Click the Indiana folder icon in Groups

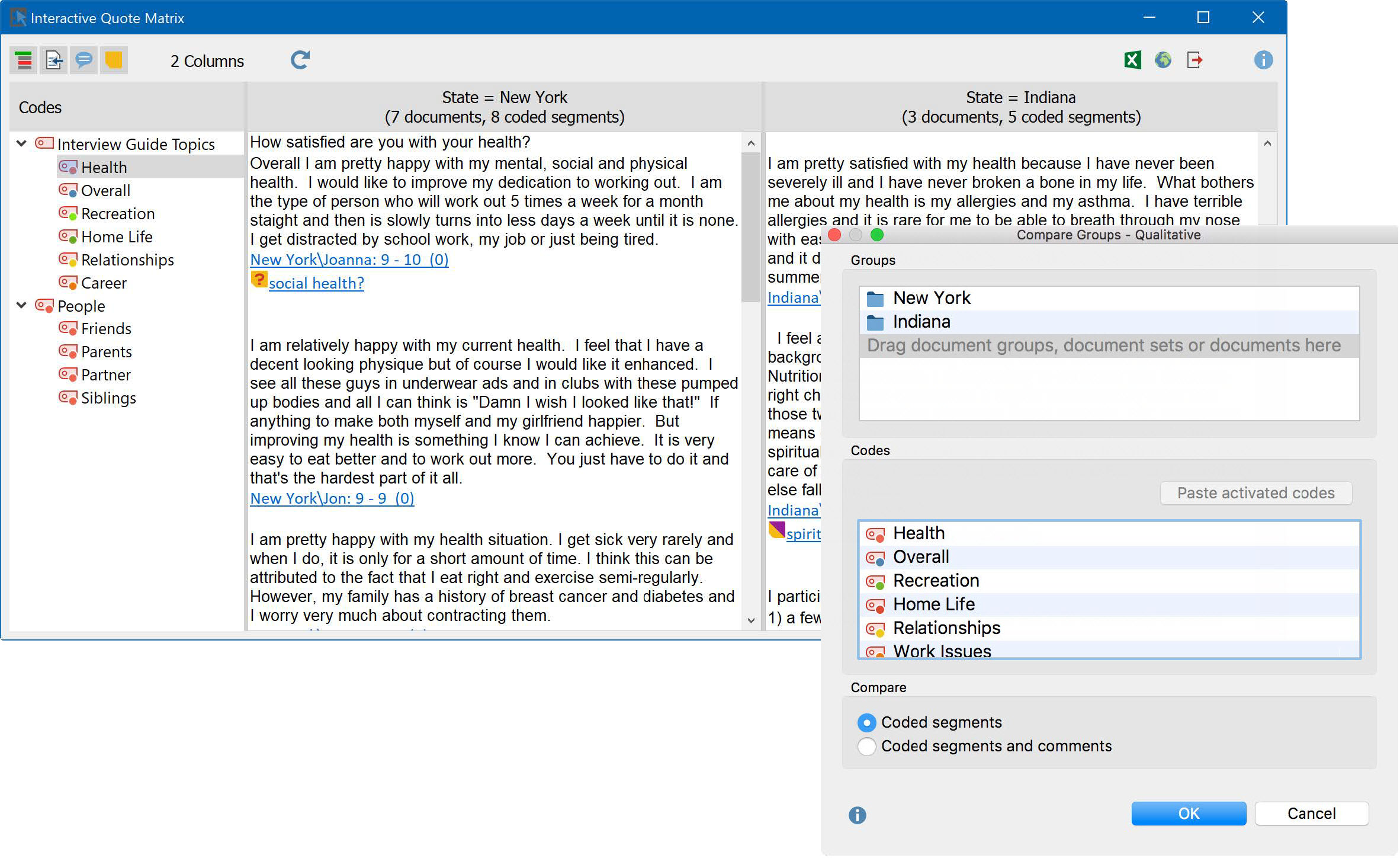tap(875, 322)
